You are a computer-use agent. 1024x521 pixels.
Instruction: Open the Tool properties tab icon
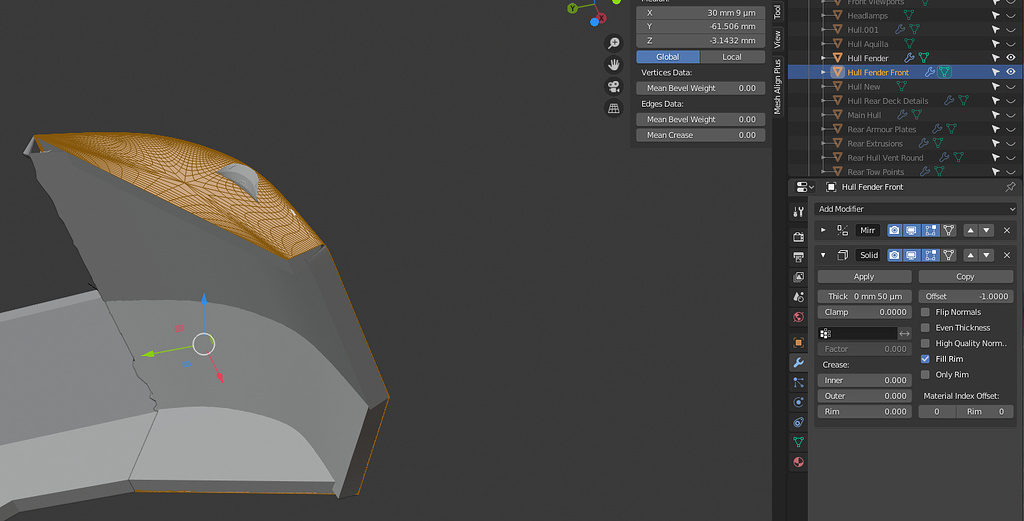coord(798,212)
